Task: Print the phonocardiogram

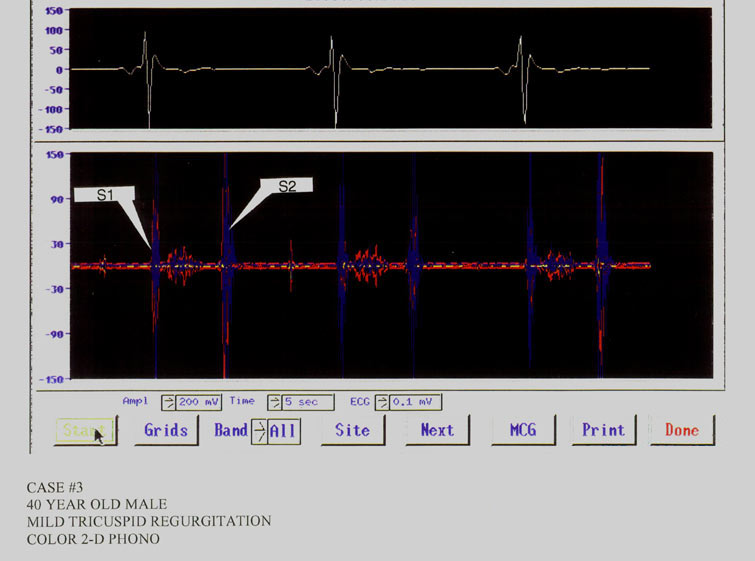Action: tap(603, 430)
